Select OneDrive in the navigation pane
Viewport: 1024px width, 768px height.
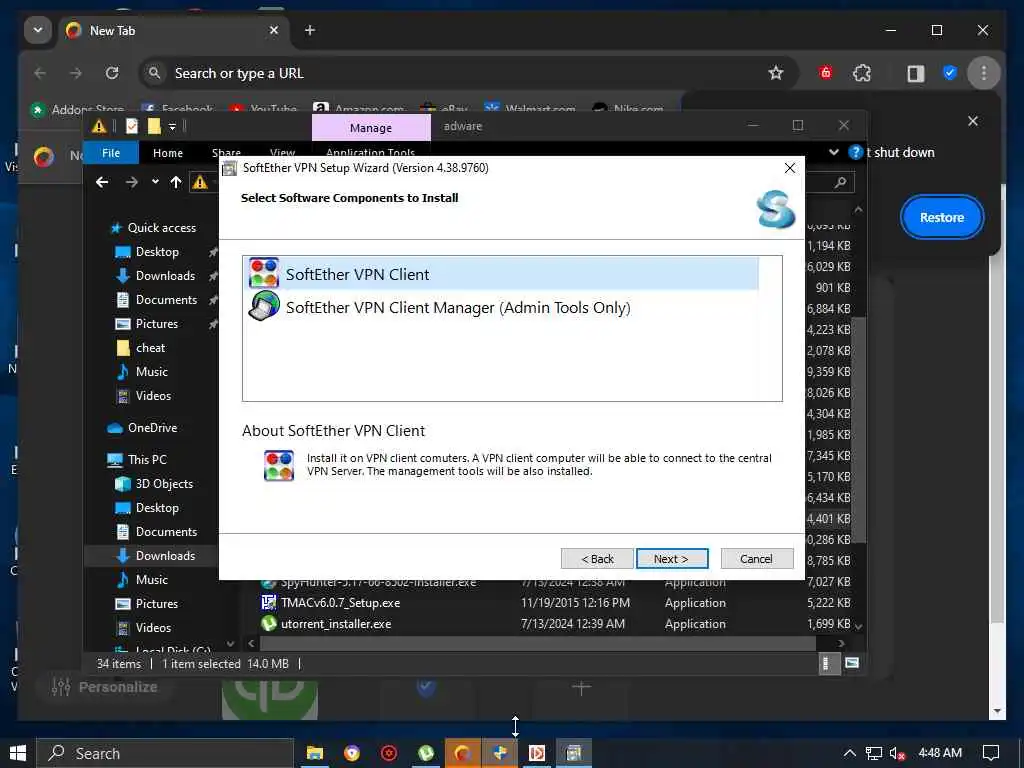[152, 428]
